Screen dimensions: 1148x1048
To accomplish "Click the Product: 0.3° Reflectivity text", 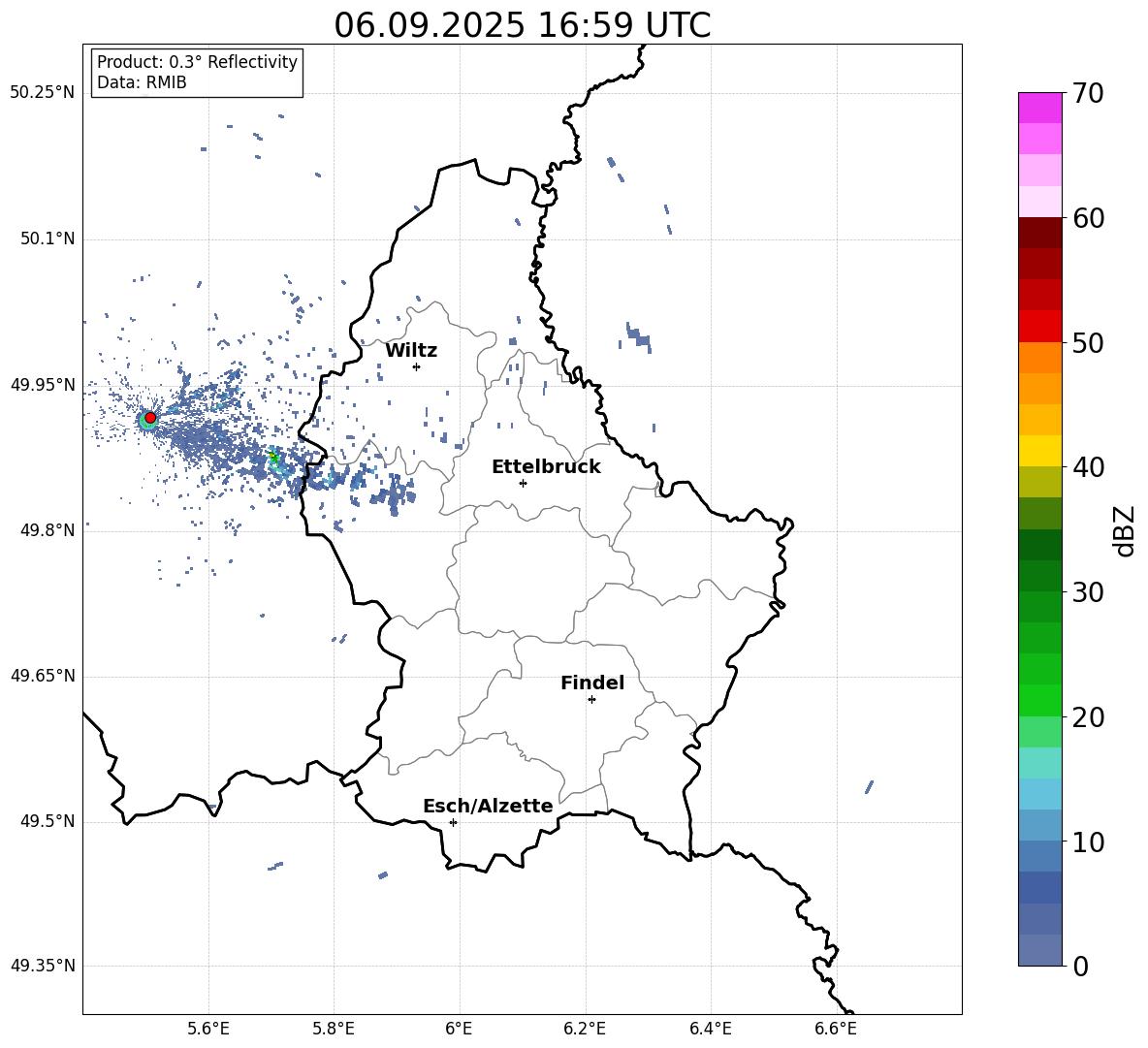I will coord(197,62).
